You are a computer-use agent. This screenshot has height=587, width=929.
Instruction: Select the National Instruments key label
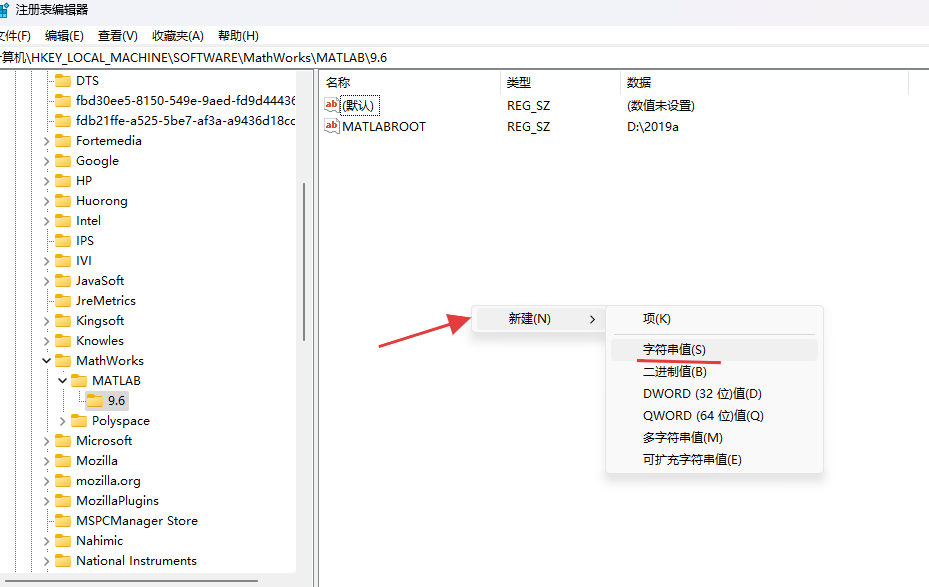click(136, 560)
